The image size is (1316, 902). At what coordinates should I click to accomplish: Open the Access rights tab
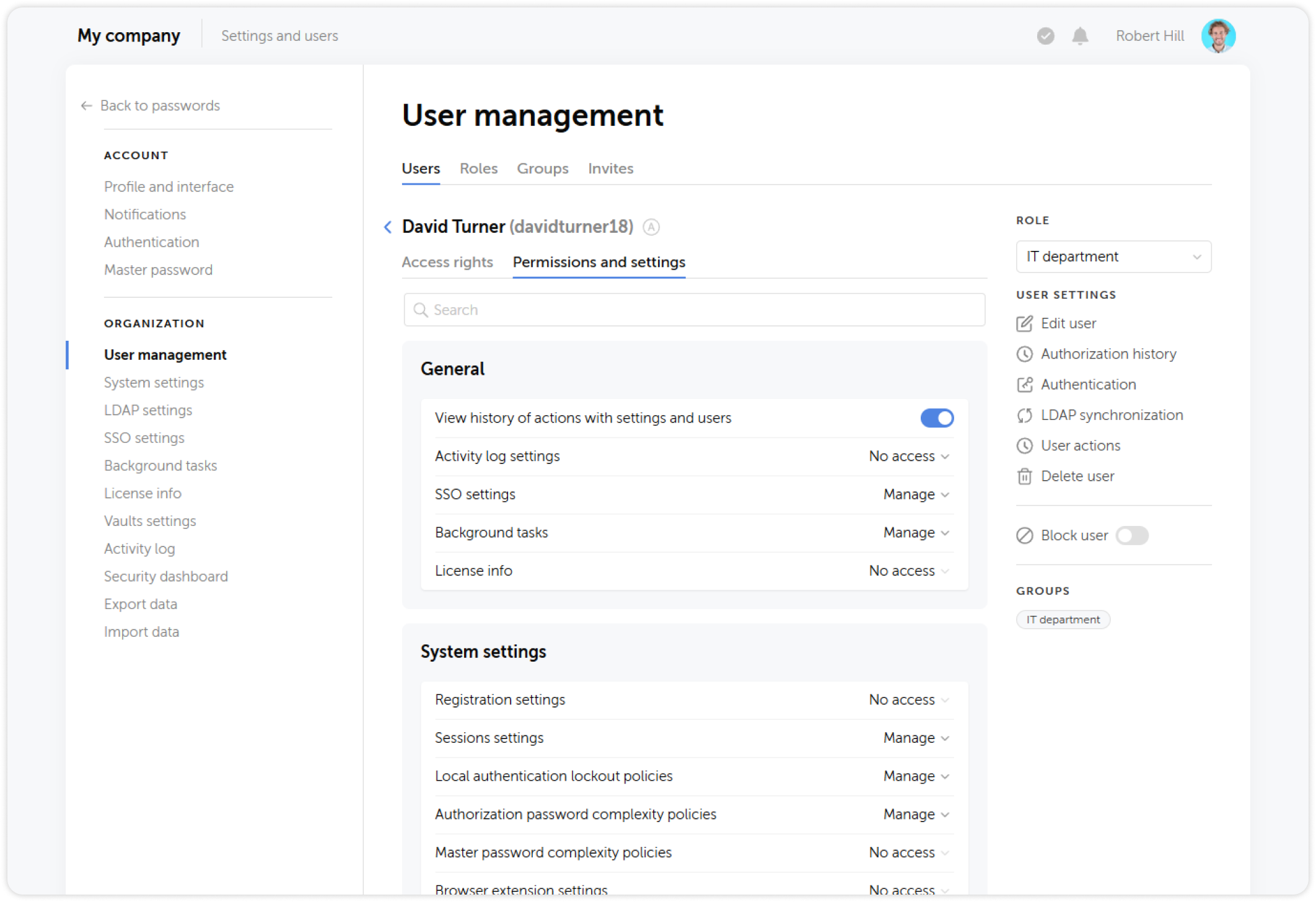[x=447, y=262]
